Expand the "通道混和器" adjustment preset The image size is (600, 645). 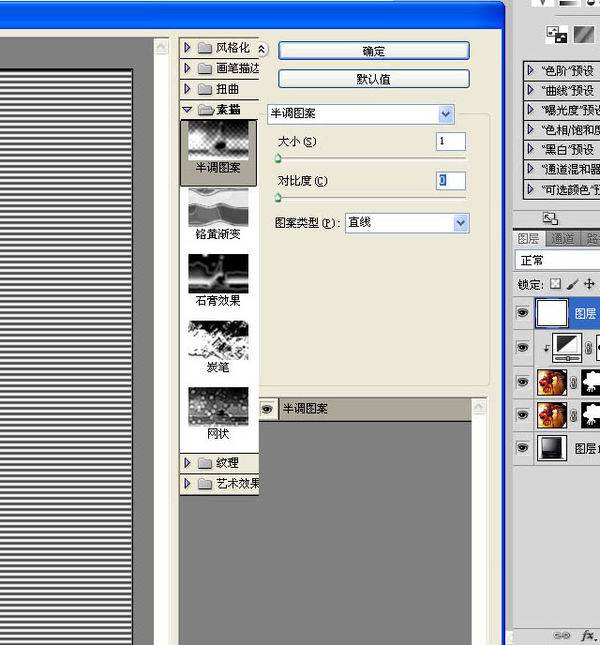[531, 169]
